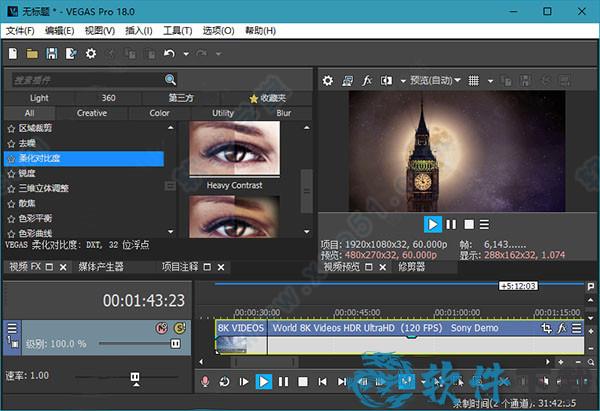Click the microphone record button in the transport bar
The width and height of the screenshot is (600, 411).
205,381
